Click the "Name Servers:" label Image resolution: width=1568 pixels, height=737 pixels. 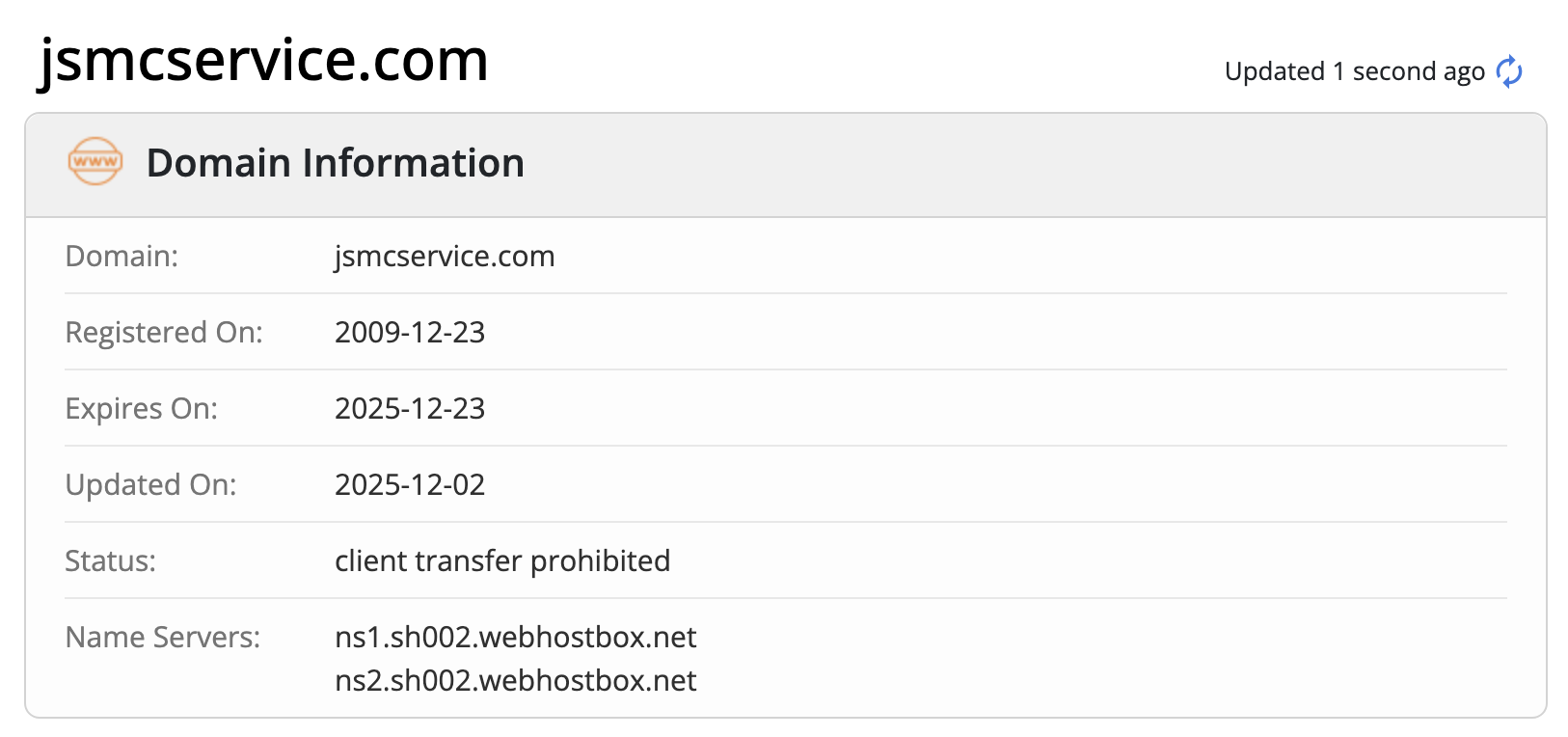coord(162,638)
